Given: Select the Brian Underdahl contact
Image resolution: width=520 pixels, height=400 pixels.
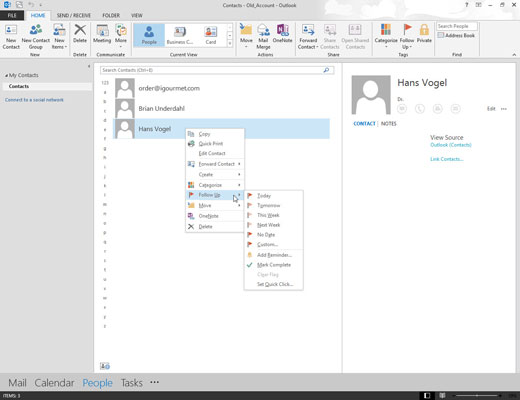Looking at the screenshot, I should coord(221,108).
